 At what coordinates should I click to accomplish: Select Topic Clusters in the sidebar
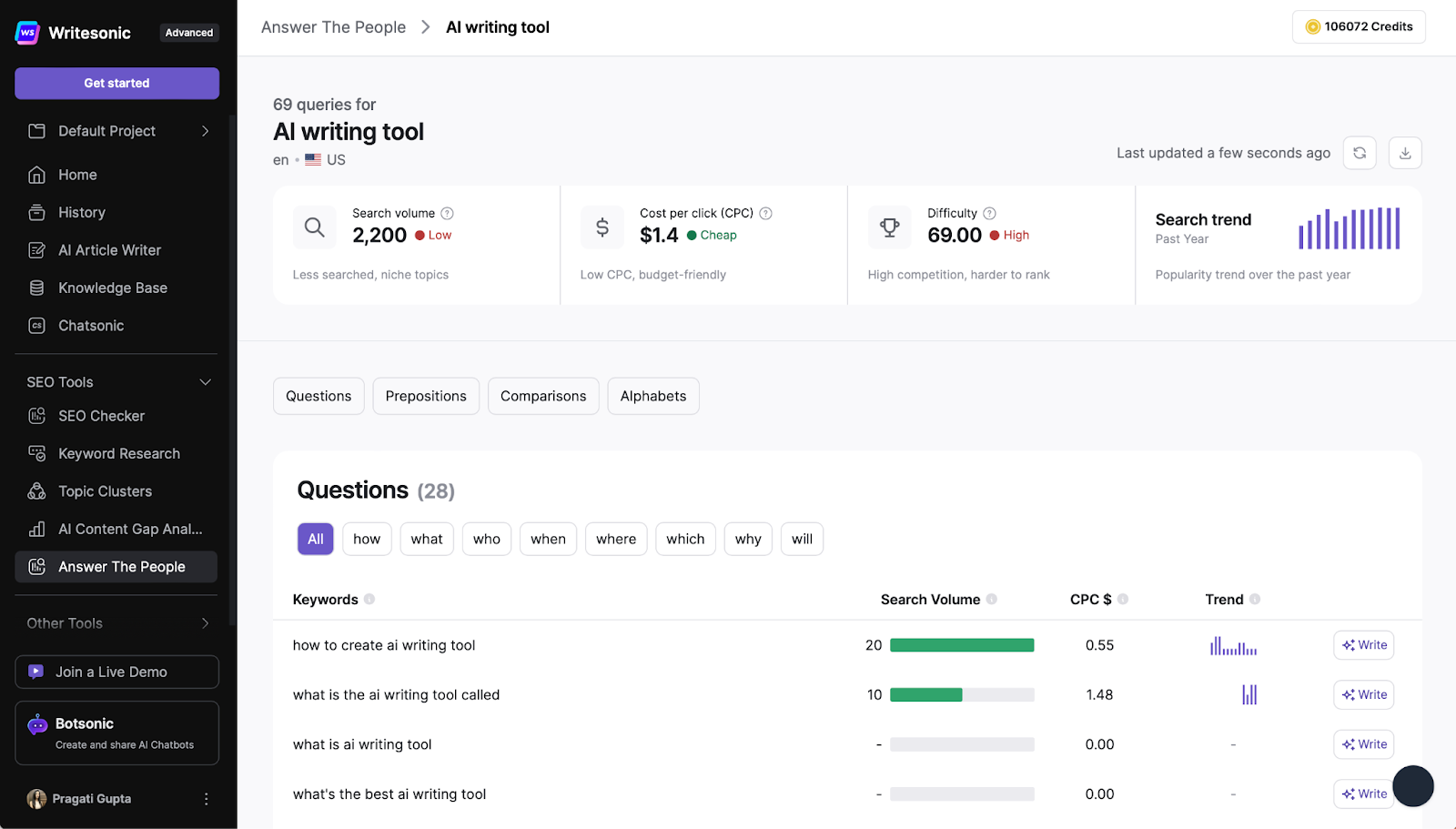click(x=105, y=490)
